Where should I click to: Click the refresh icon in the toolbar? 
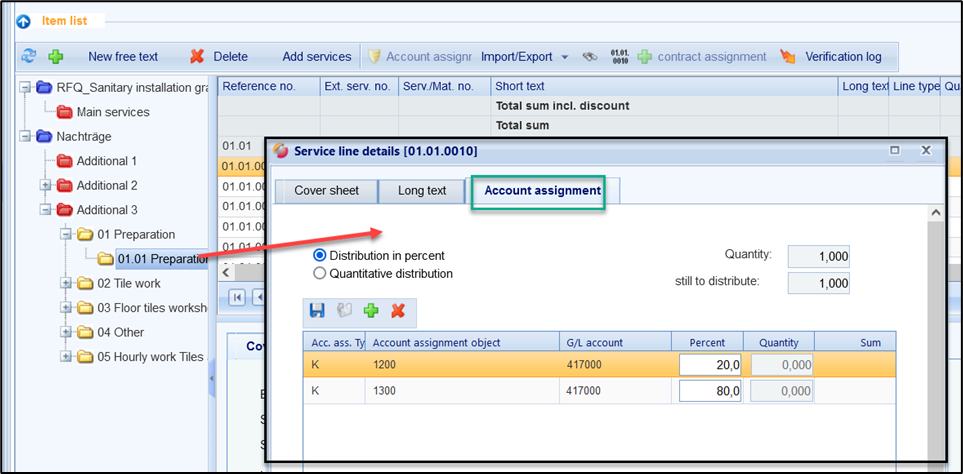click(28, 57)
